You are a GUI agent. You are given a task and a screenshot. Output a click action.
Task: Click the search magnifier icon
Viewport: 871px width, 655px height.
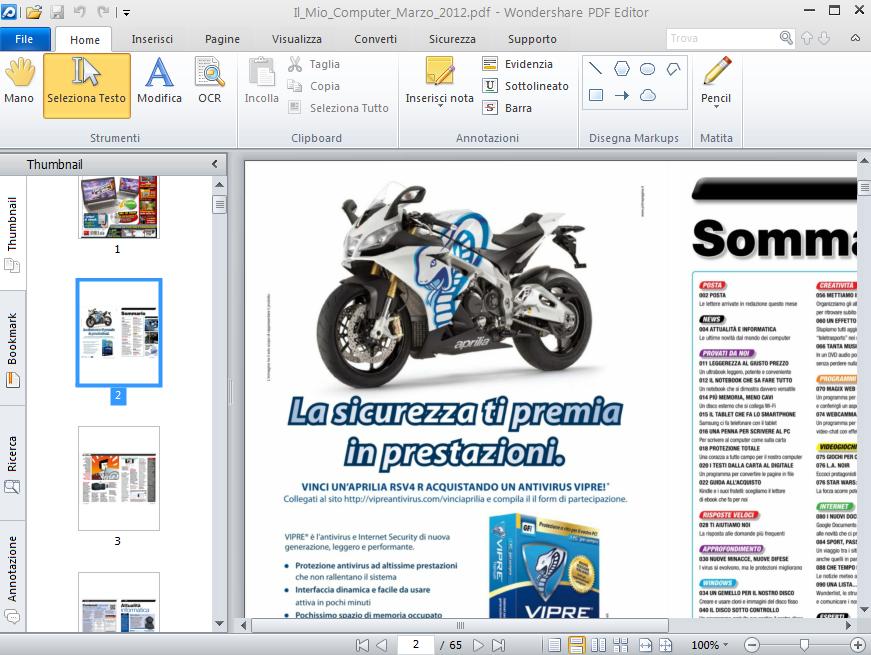(785, 38)
